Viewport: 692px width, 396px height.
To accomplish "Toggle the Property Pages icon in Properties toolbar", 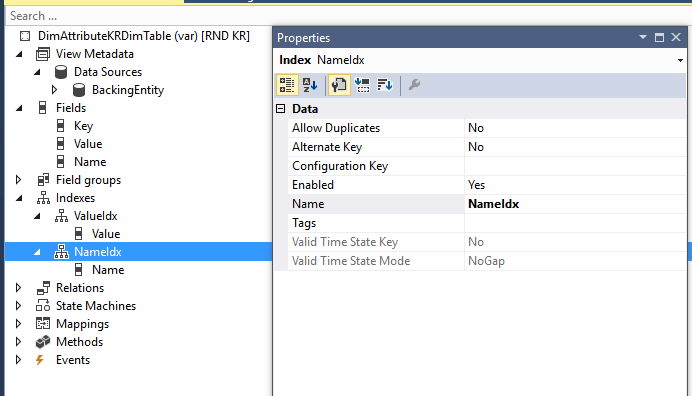I will click(x=339, y=85).
